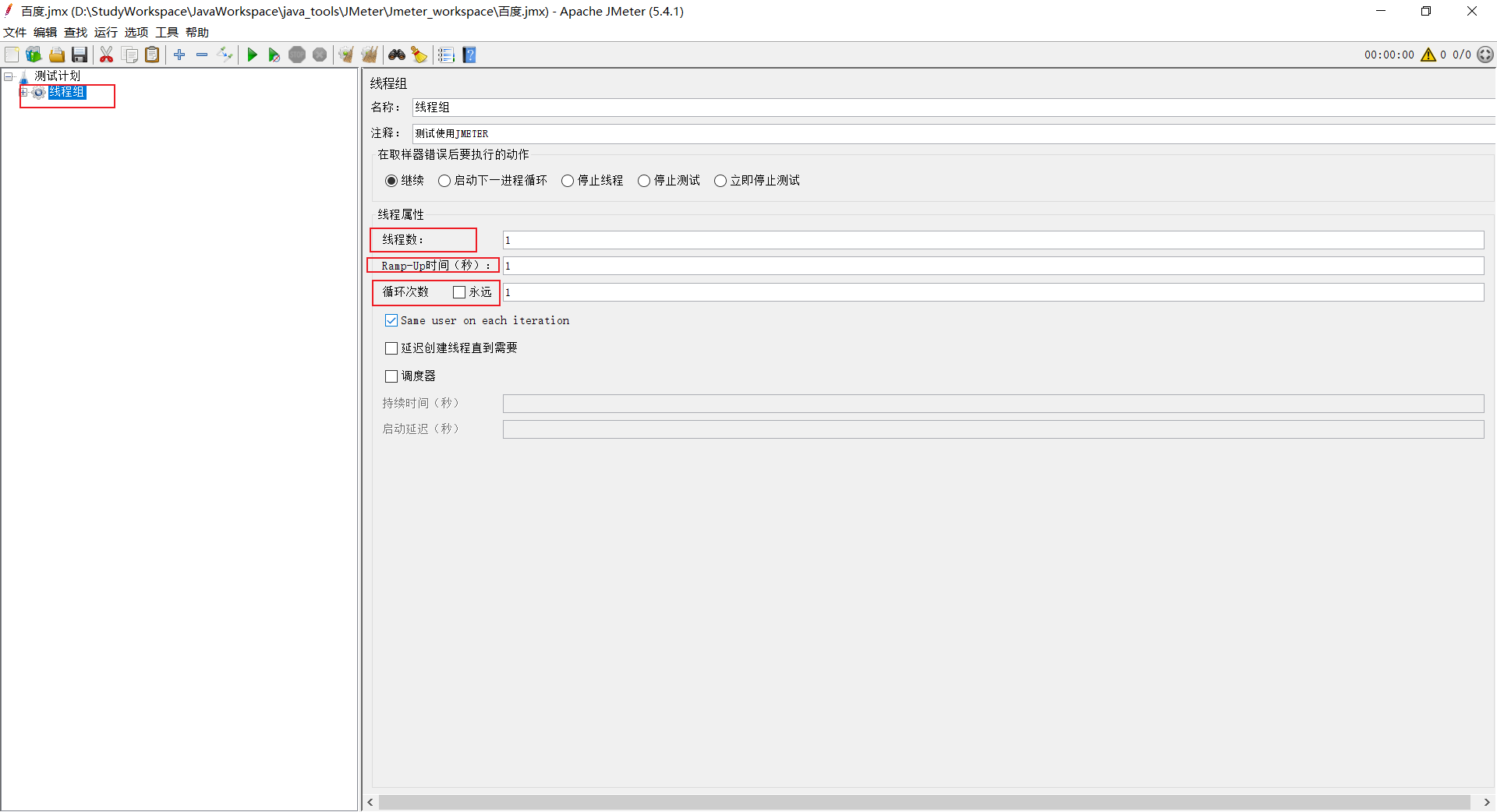
Task: Select the 继续 radio button
Action: point(391,181)
